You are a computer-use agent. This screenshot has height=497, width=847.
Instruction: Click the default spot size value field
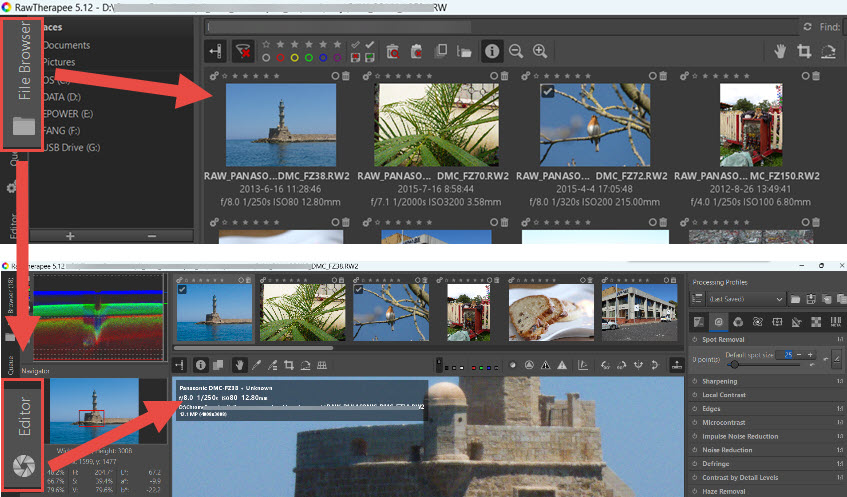coord(785,355)
